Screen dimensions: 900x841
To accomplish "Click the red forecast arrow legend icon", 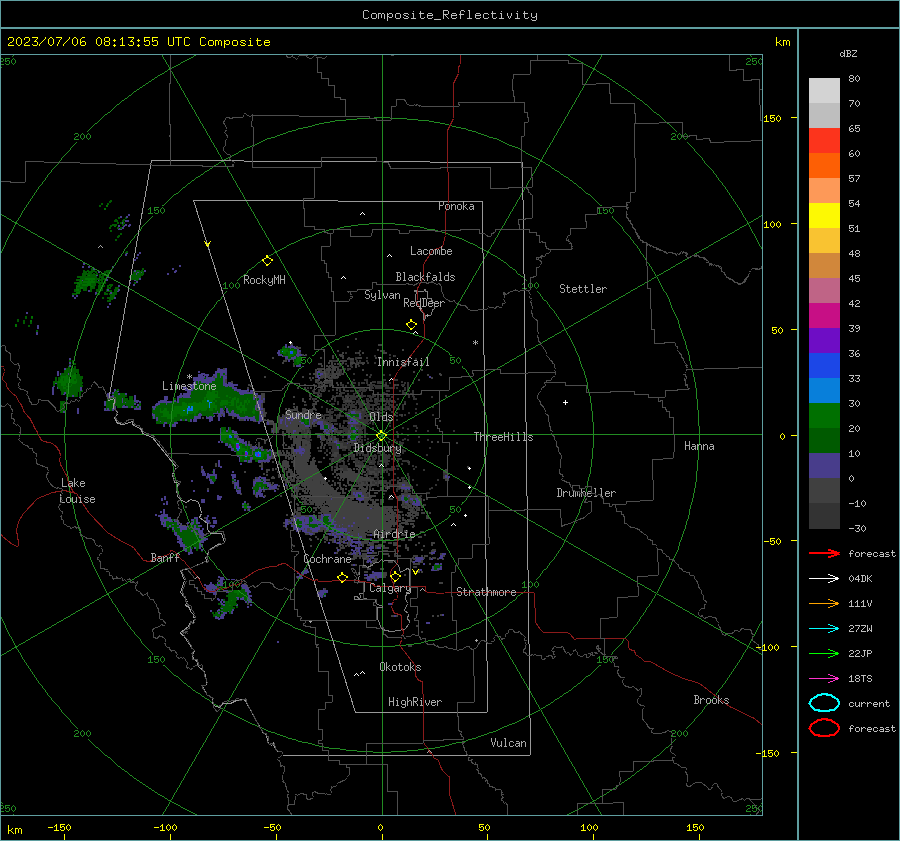I will point(824,553).
